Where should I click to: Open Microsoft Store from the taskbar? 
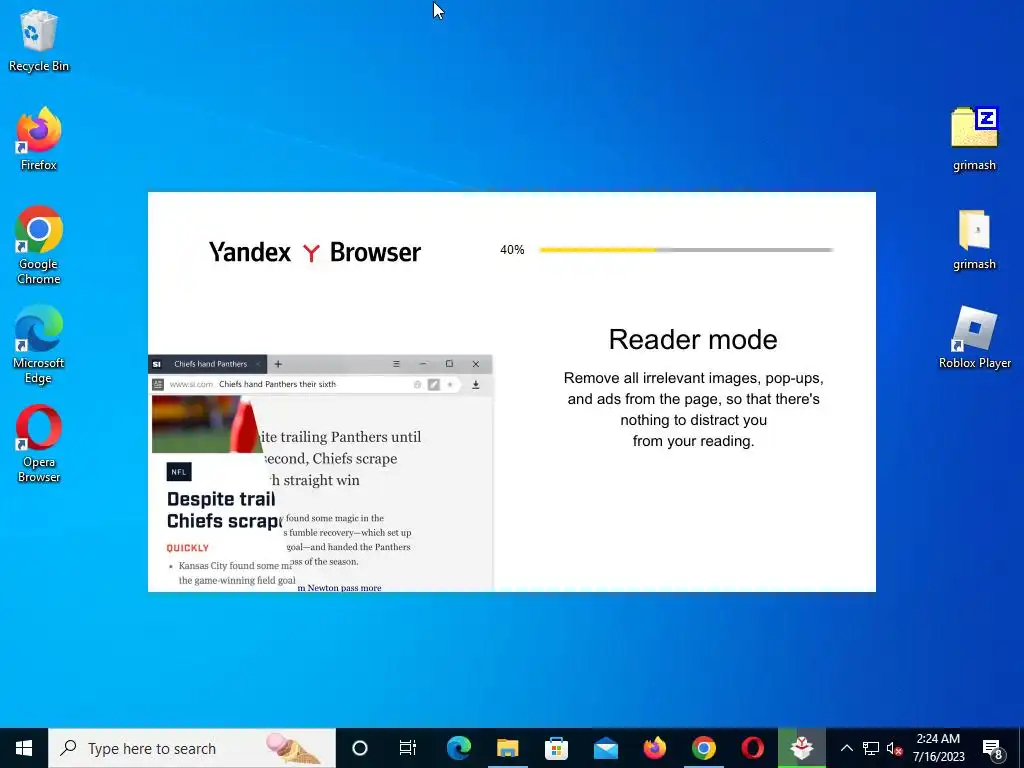[x=556, y=748]
